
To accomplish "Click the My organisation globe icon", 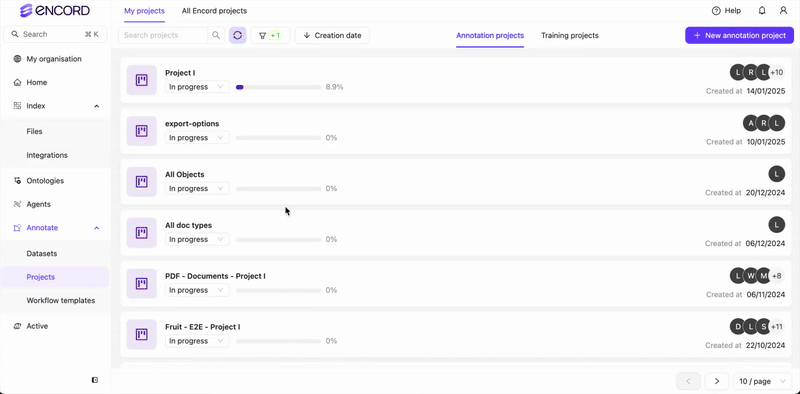I will (17, 59).
